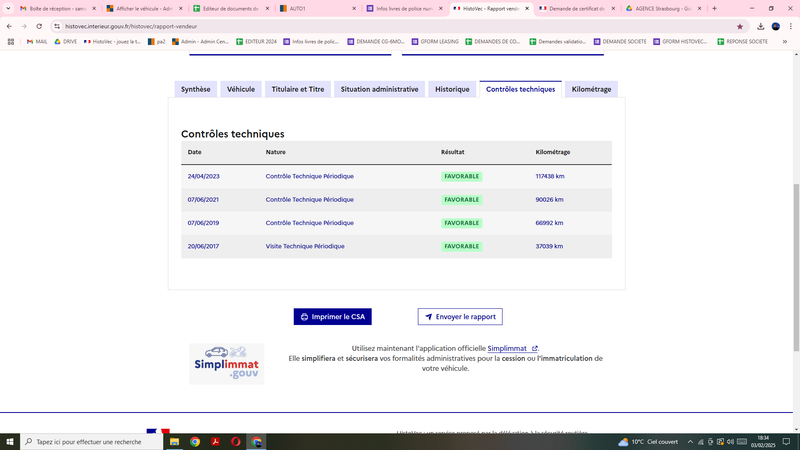800x450 pixels.
Task: Switch to the Véhicule tab
Action: (241, 89)
